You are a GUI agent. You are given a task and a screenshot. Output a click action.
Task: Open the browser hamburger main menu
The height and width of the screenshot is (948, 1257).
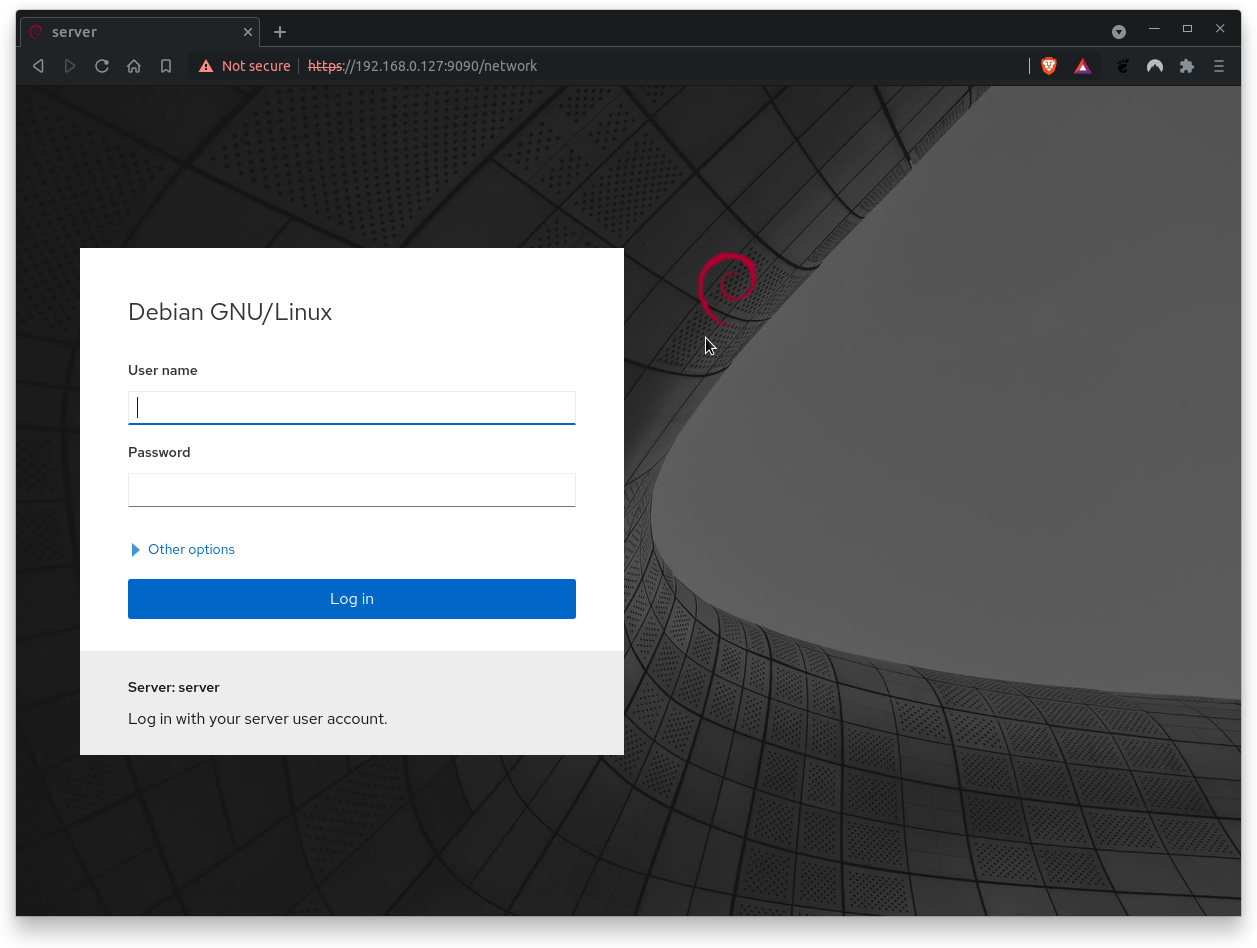[1219, 66]
